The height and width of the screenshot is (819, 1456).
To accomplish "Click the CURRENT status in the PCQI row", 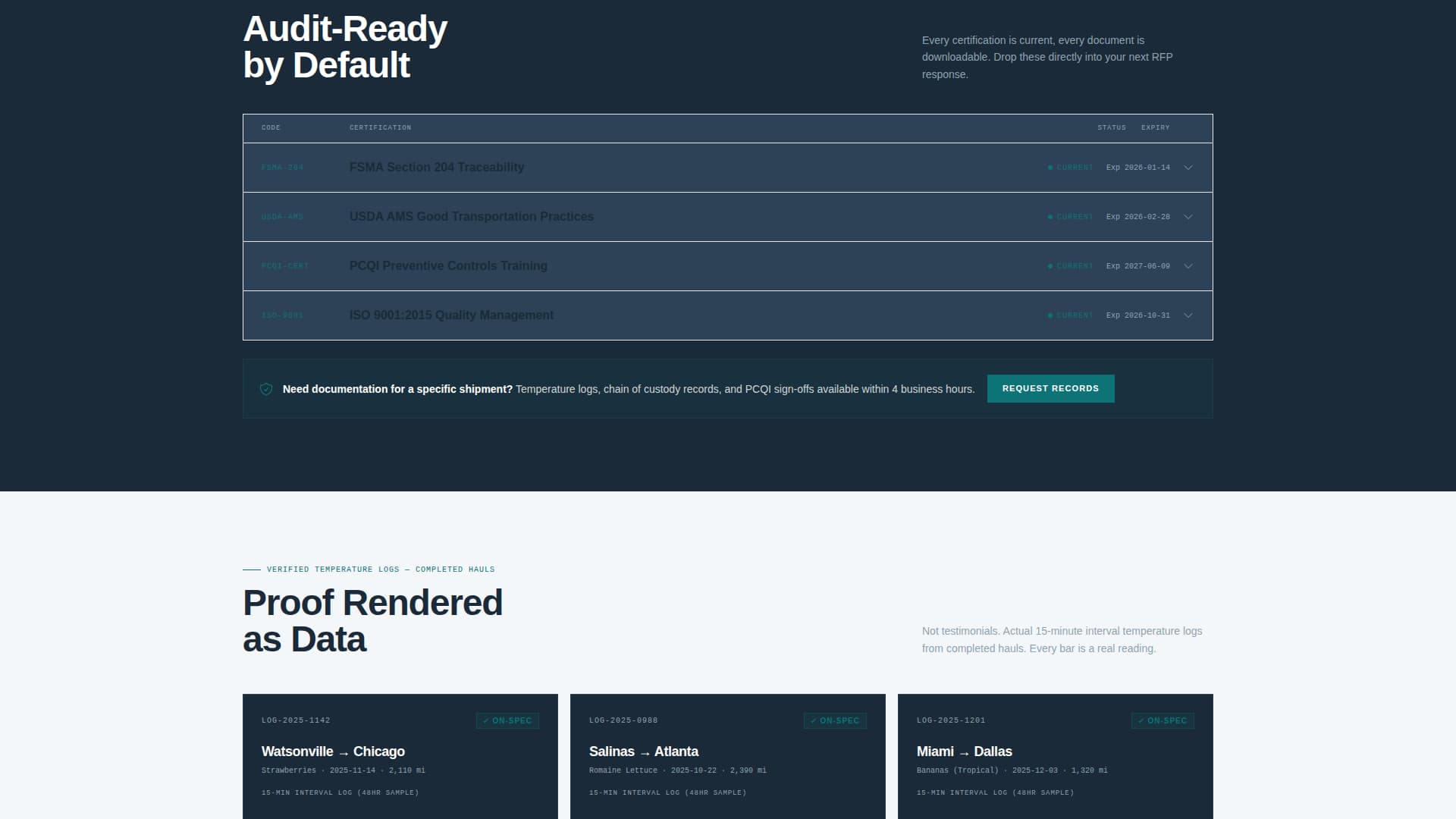I will point(1071,266).
